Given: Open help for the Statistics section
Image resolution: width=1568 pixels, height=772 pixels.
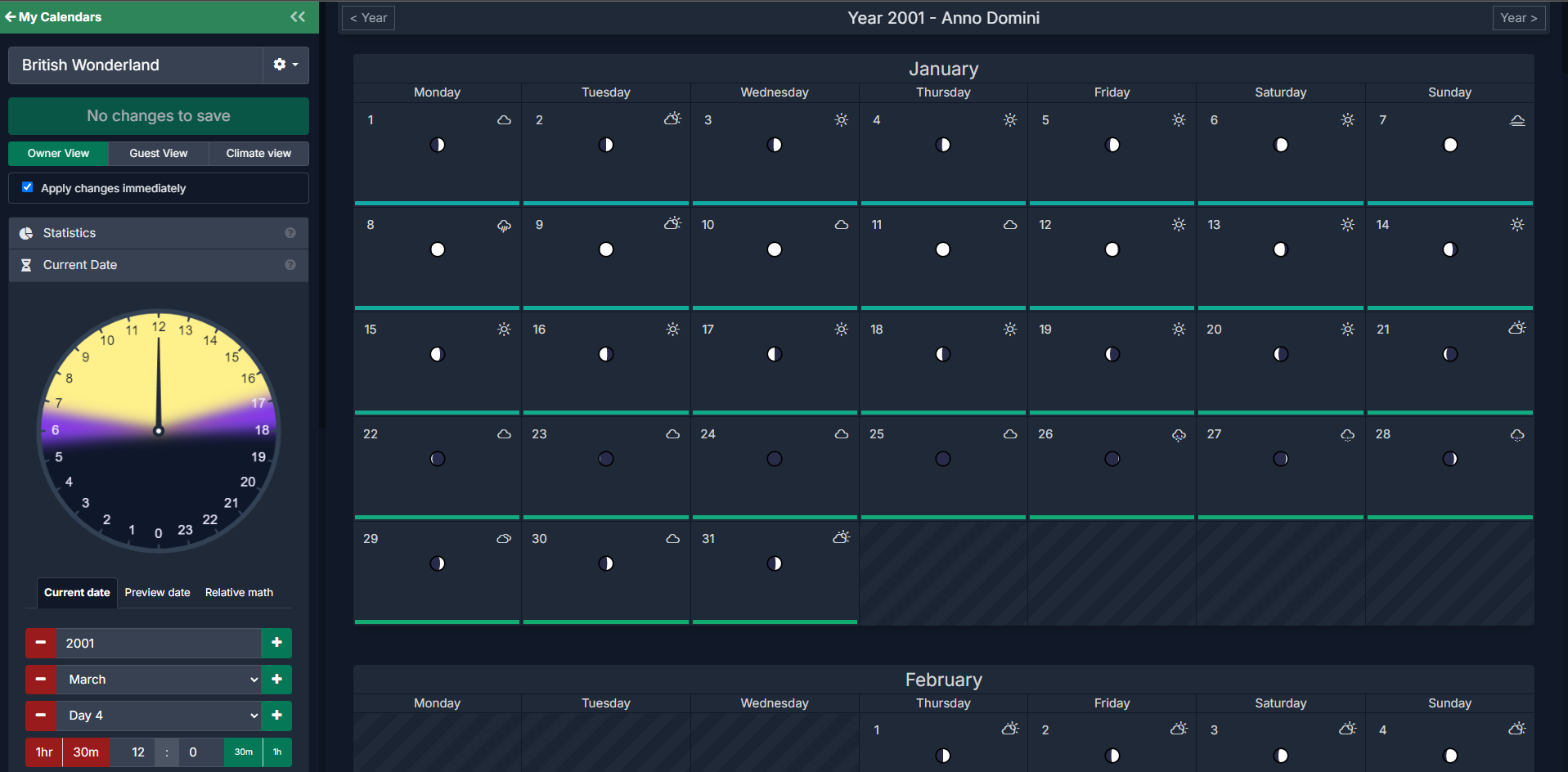Looking at the screenshot, I should tap(290, 233).
